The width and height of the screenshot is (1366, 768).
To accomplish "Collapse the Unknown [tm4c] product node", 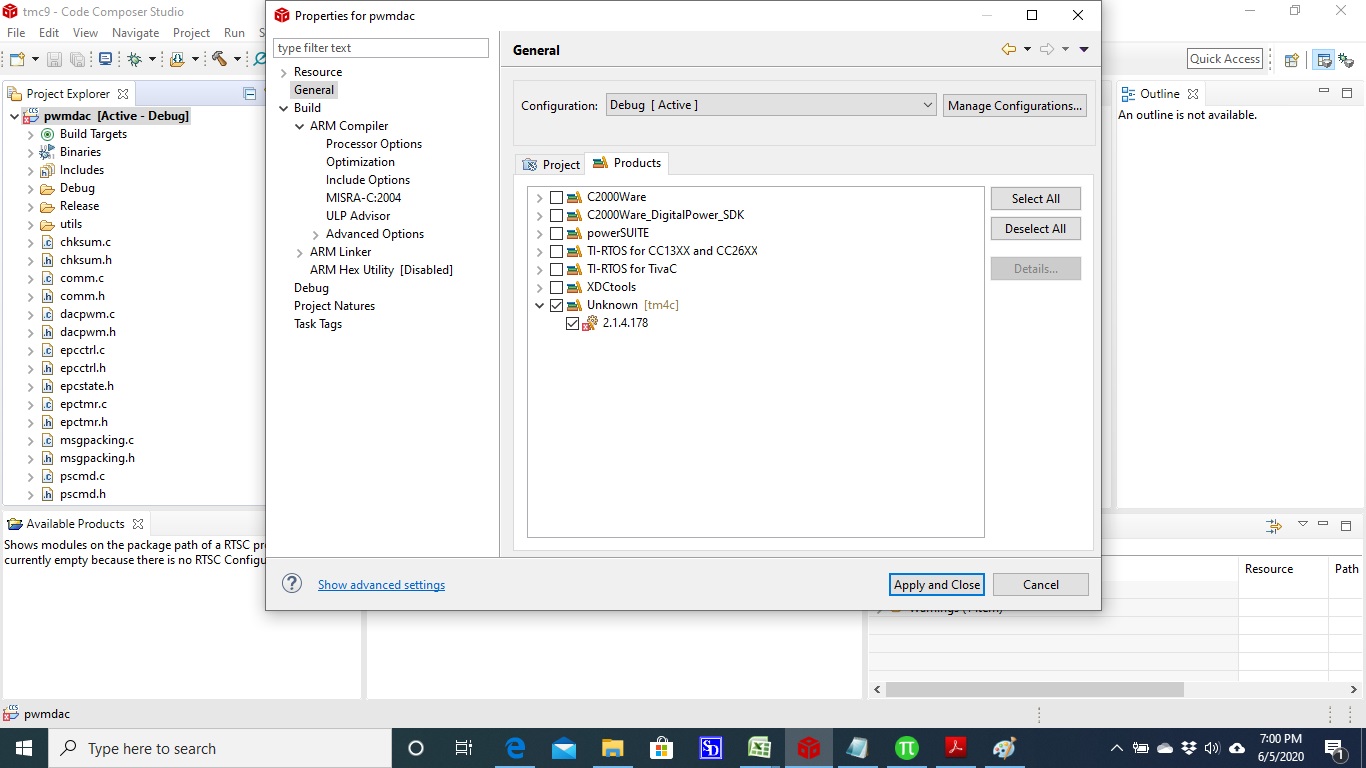I will point(540,305).
